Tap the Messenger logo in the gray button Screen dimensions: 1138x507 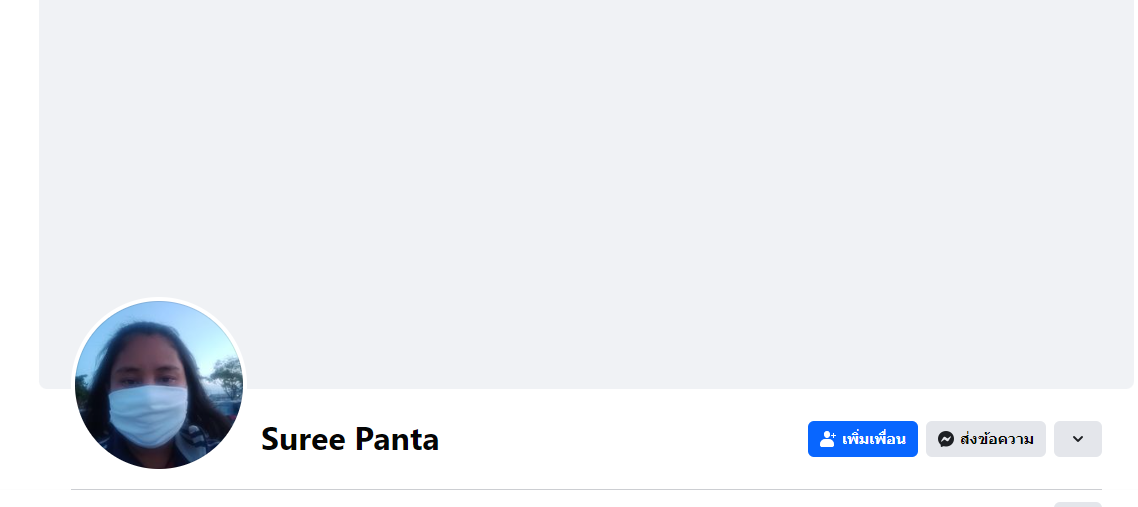pyautogui.click(x=945, y=439)
